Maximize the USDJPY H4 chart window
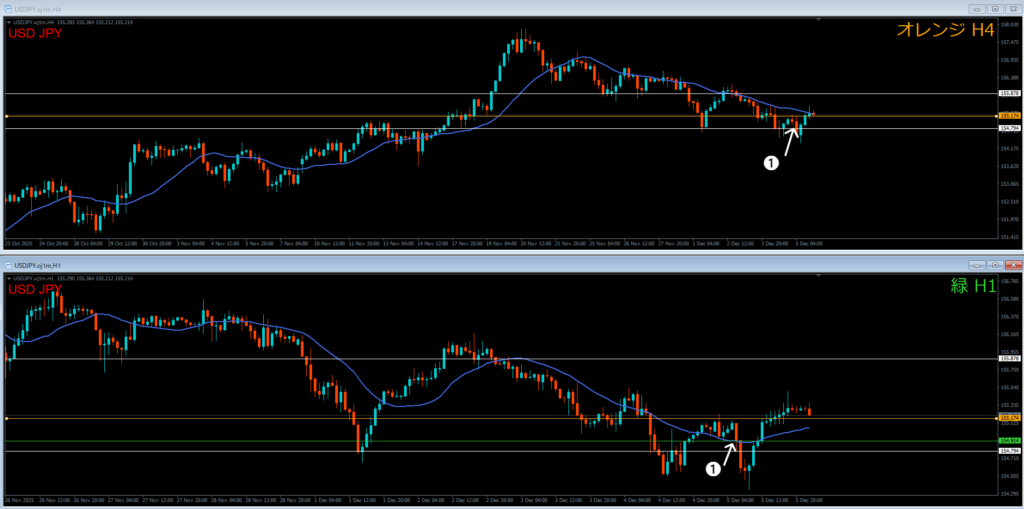 995,9
